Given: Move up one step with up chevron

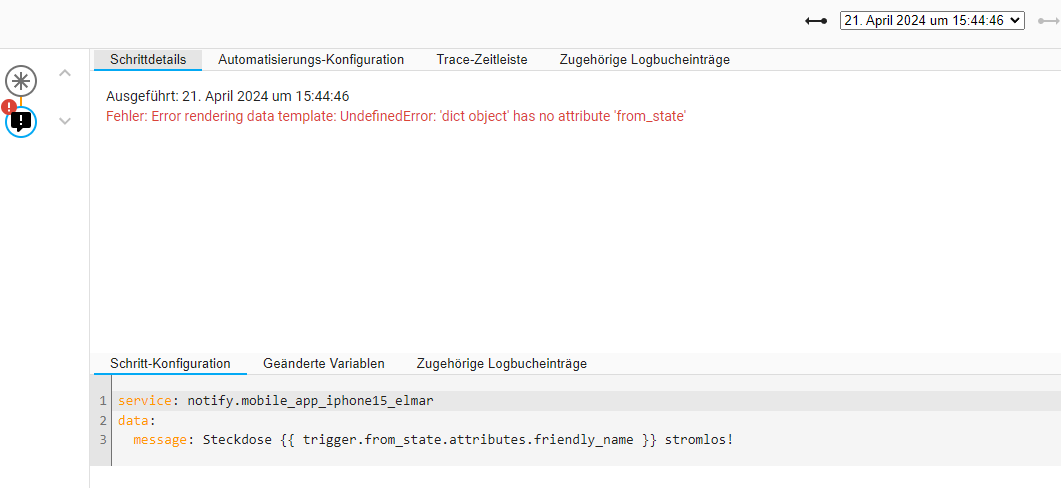Looking at the screenshot, I should point(65,73).
